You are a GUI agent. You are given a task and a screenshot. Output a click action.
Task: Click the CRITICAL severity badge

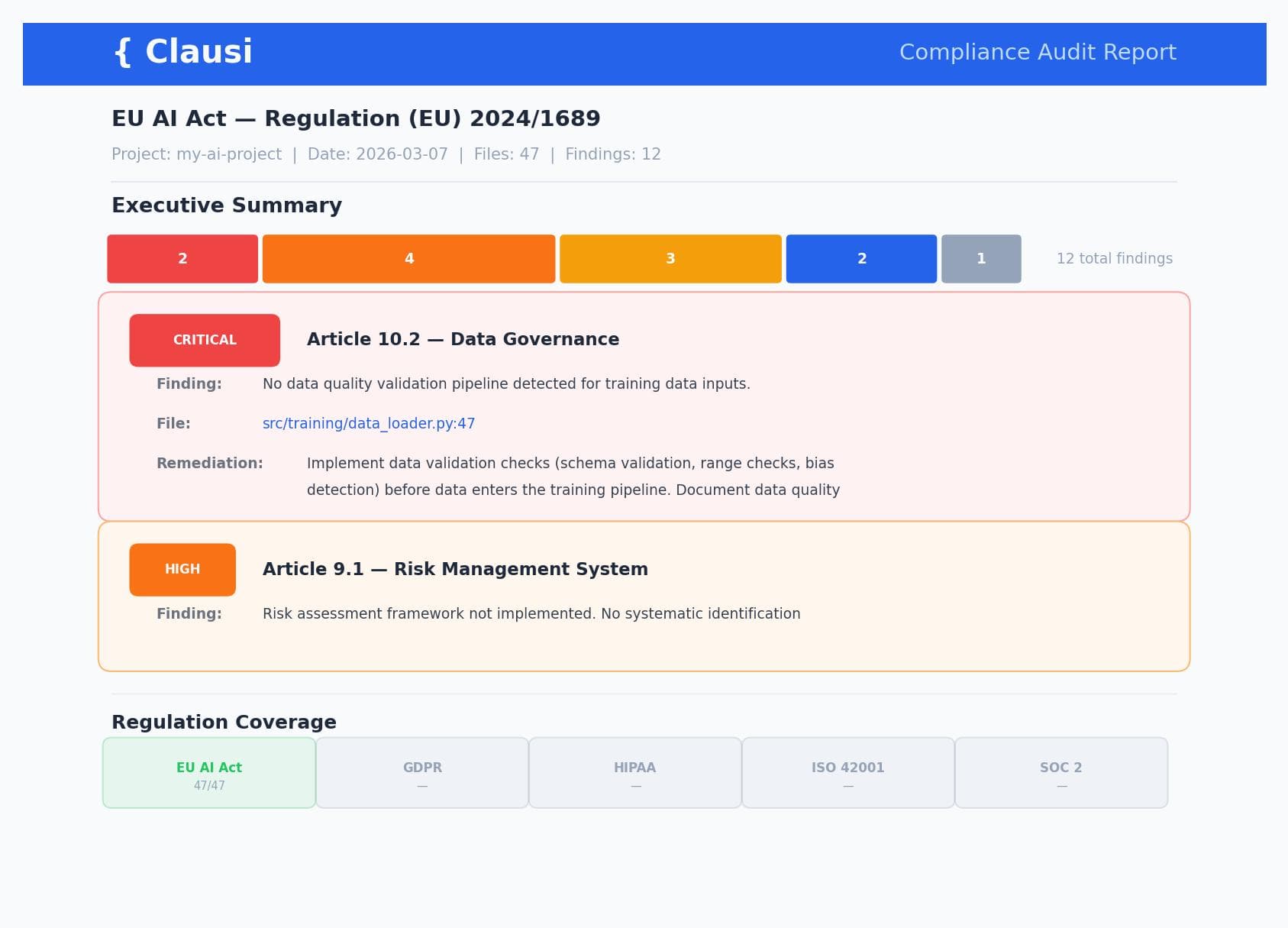205,339
